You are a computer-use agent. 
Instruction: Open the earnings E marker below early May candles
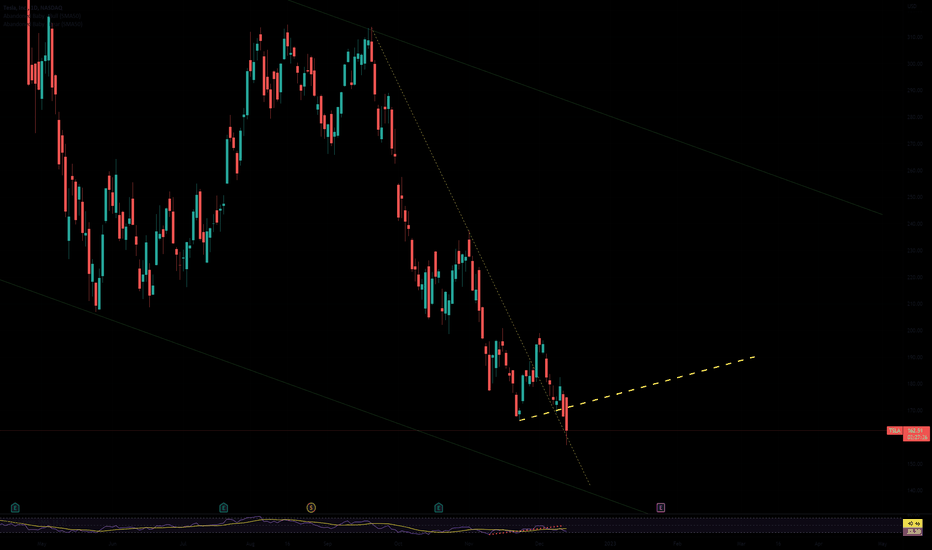[15, 508]
